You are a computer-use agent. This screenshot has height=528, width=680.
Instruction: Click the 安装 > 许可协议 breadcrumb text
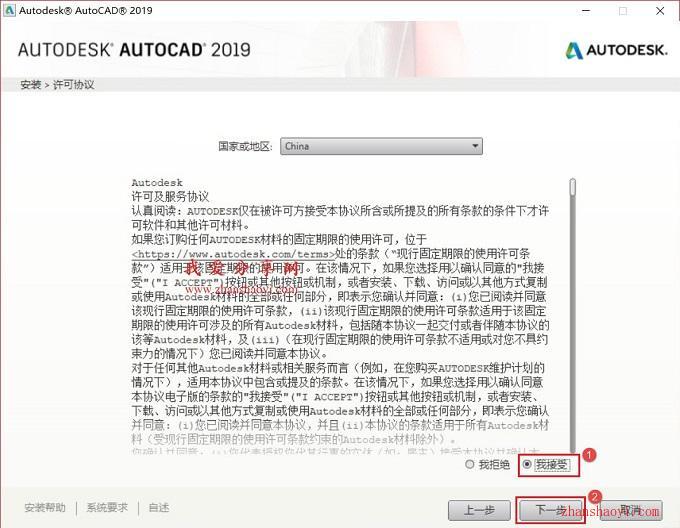(57, 85)
